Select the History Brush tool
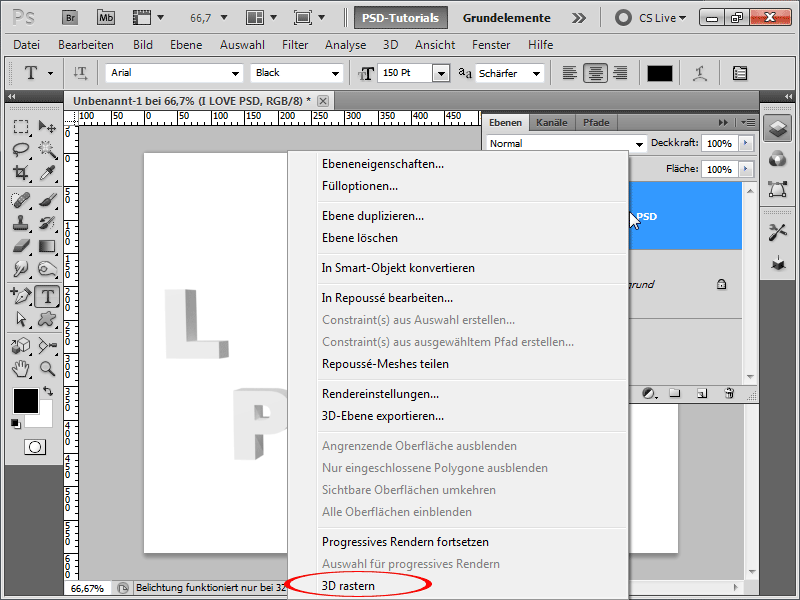 click(47, 223)
